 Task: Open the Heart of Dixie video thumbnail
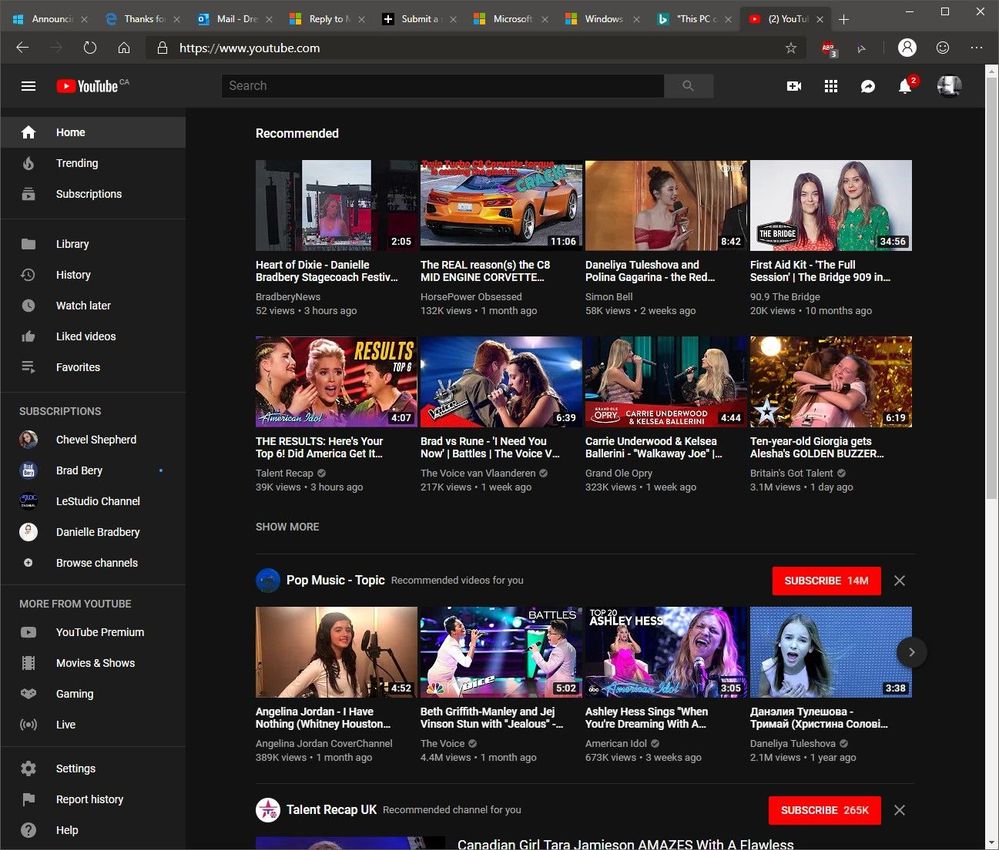pyautogui.click(x=336, y=205)
